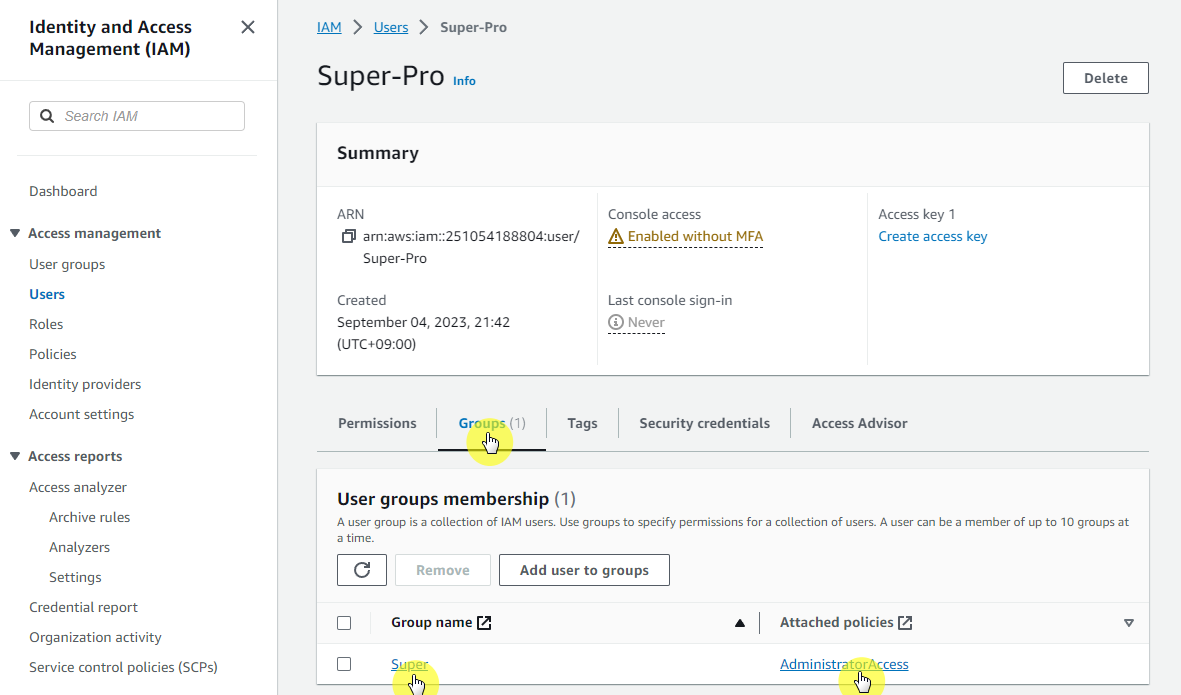
Task: Click Add user to groups
Action: click(x=584, y=570)
